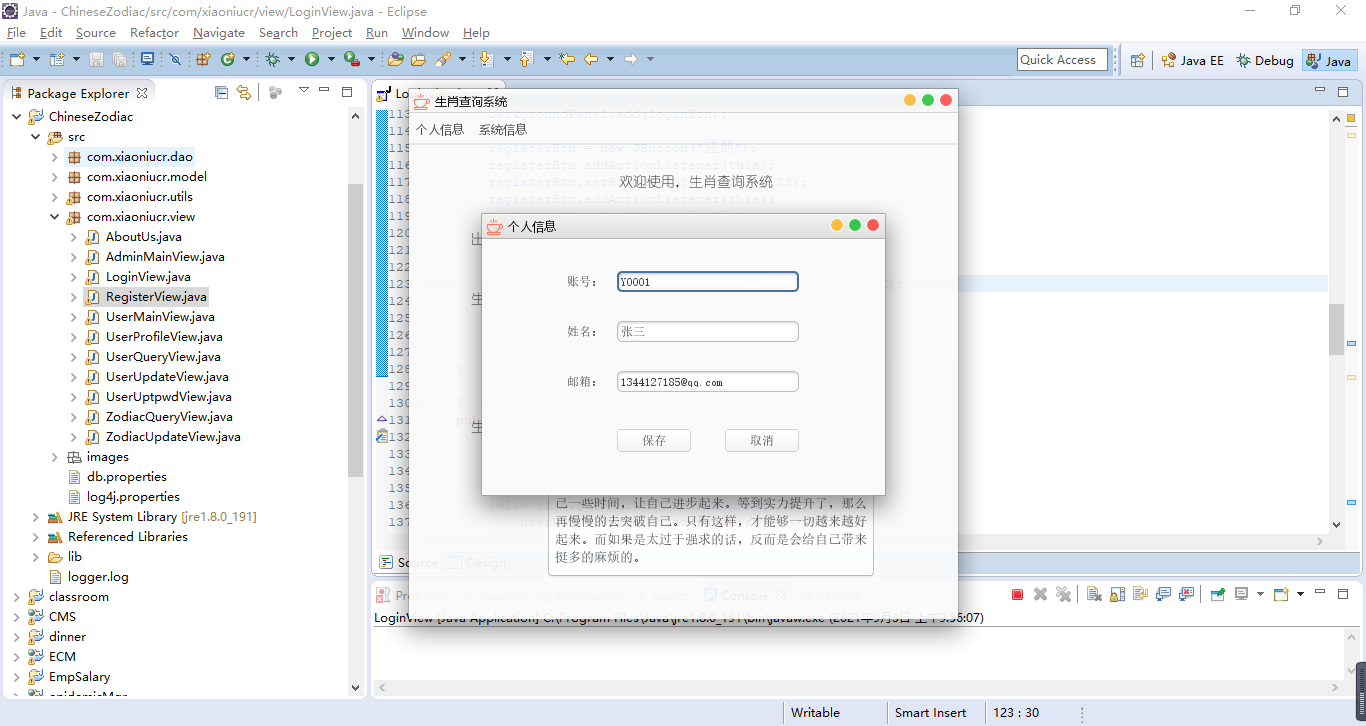The width and height of the screenshot is (1366, 726).
Task: Open the Run button dropdown arrow
Action: point(331,60)
